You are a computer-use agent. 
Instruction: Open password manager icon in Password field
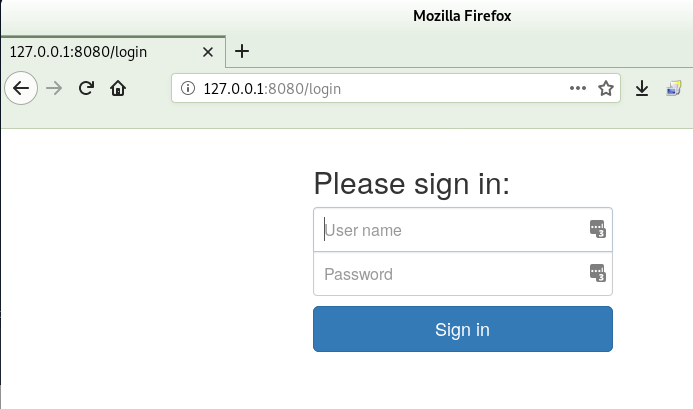coord(598,273)
